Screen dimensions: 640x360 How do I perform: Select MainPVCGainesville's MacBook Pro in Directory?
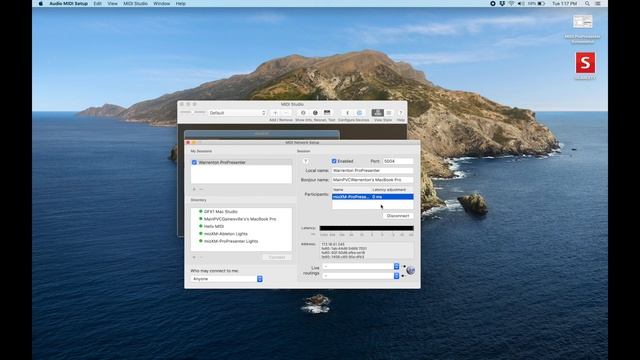coord(241,219)
